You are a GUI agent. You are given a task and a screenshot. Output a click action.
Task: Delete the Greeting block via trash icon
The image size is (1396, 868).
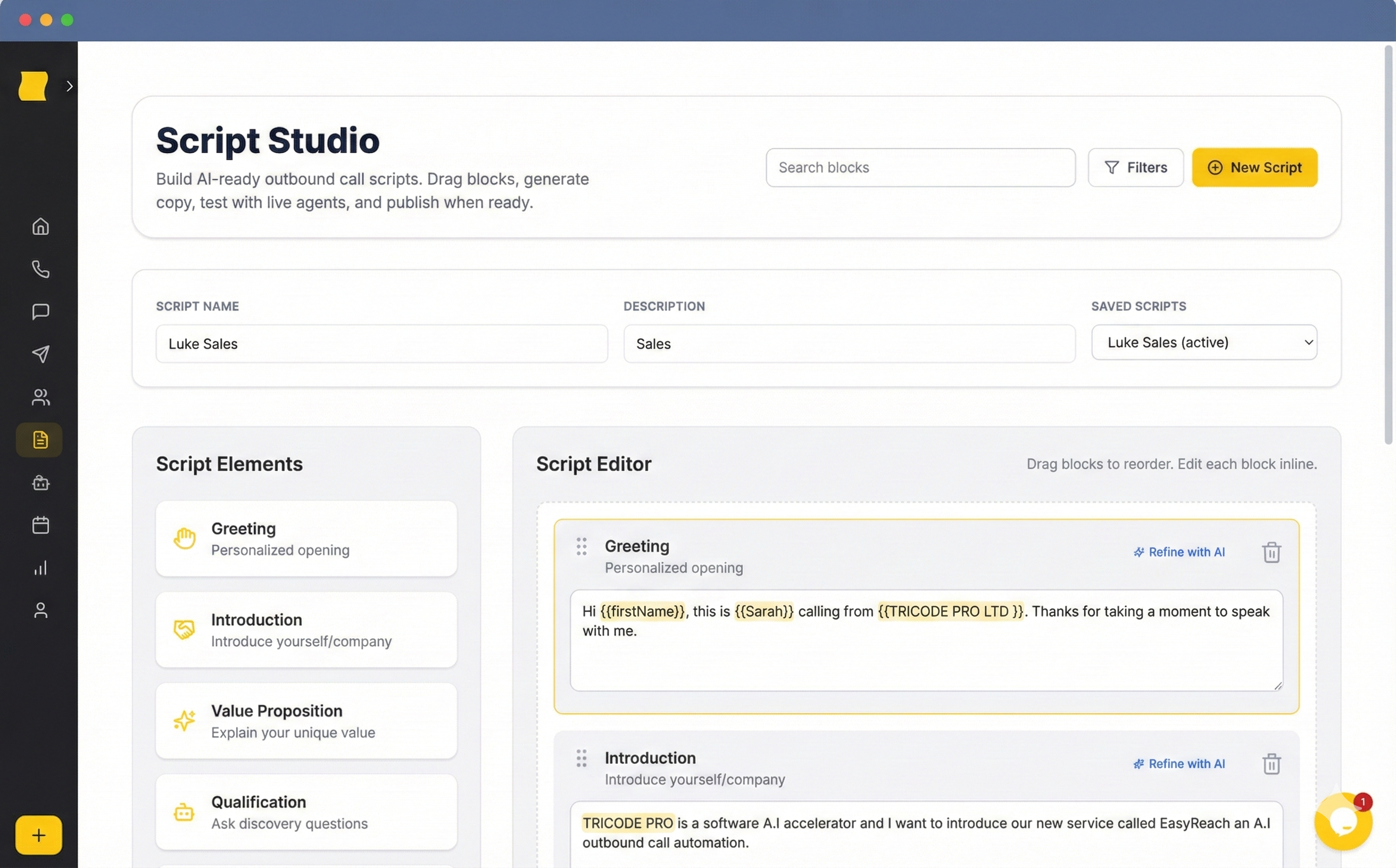pos(1272,552)
